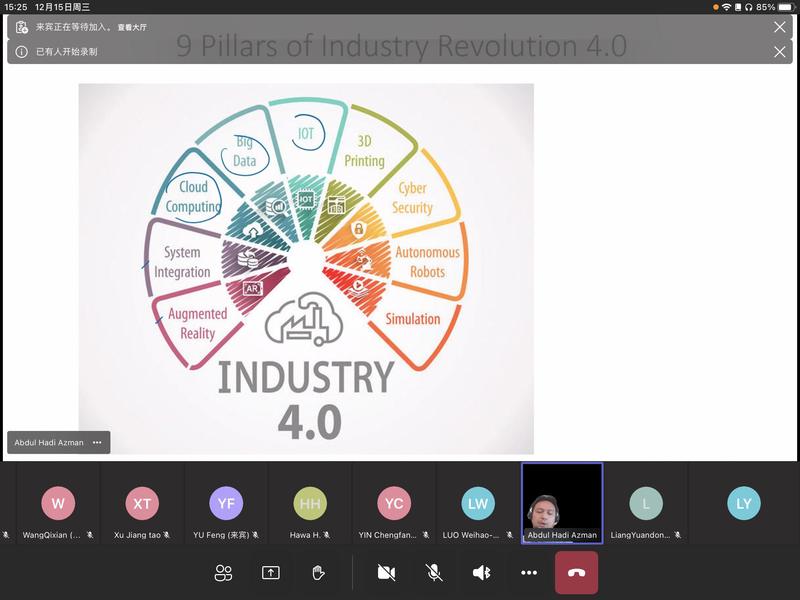The image size is (800, 600).
Task: Tap LUO Weihao's LW avatar
Action: click(478, 504)
